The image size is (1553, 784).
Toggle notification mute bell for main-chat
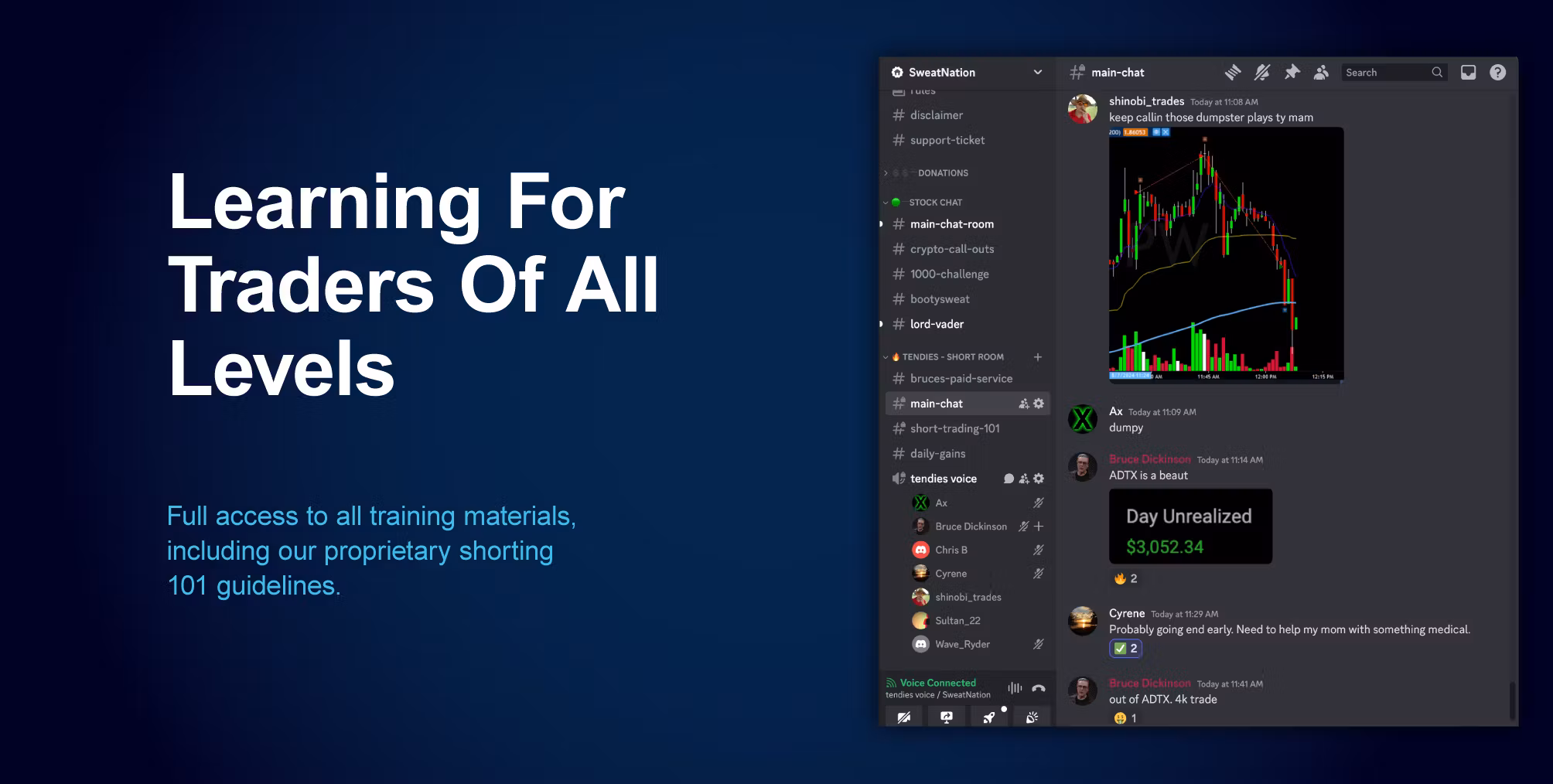1262,73
